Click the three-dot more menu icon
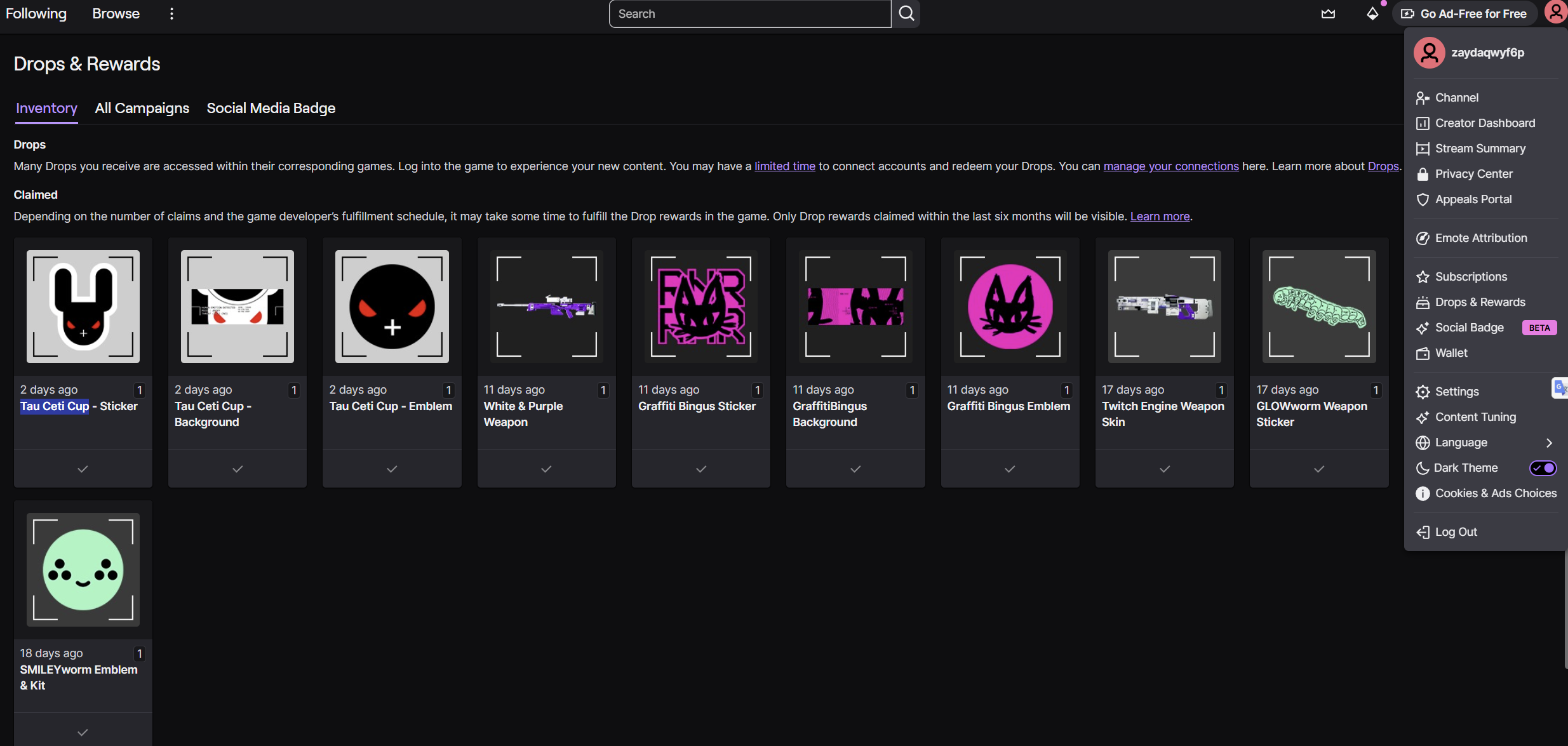Viewport: 1568px width, 746px height. click(x=171, y=14)
